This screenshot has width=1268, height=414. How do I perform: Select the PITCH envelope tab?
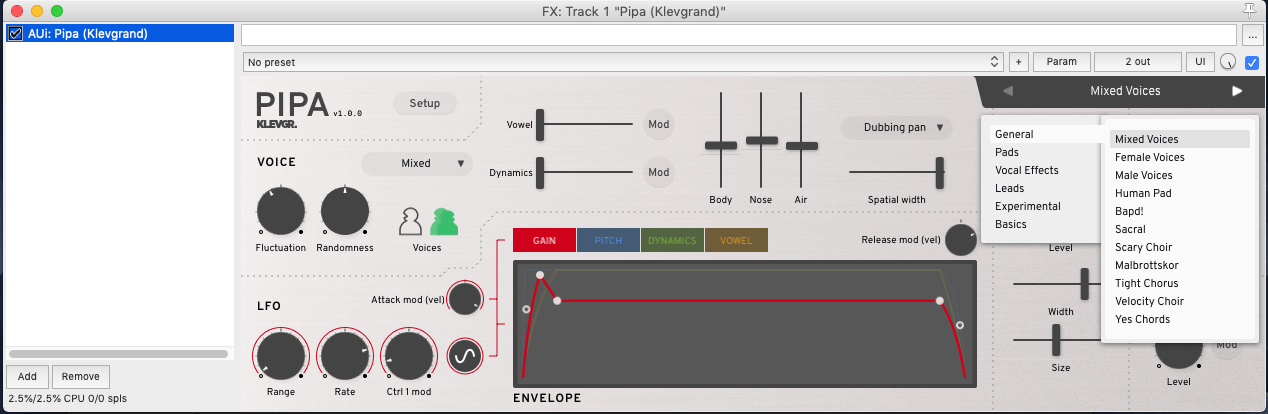(x=608, y=240)
